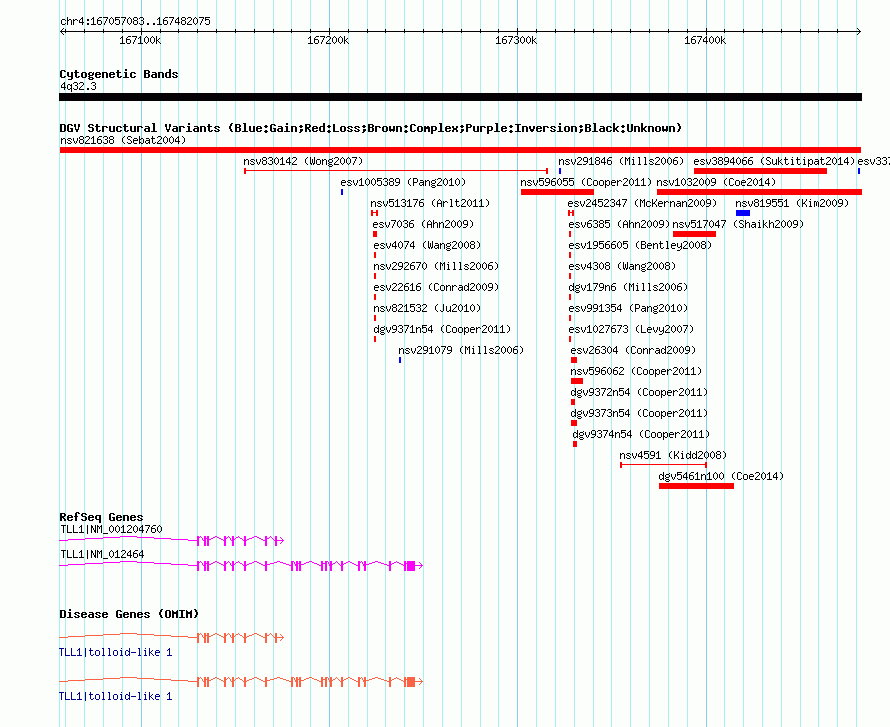
Task: Click the thin red span under nsv4591
Action: pyautogui.click(x=664, y=465)
